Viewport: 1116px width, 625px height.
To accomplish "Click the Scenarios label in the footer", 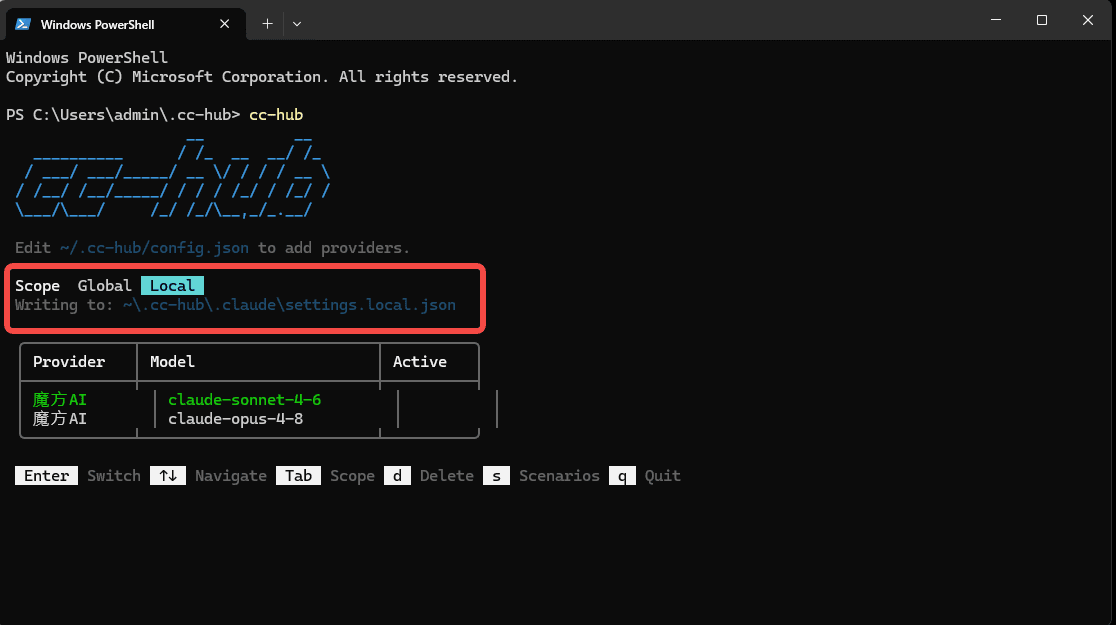I will tap(559, 476).
